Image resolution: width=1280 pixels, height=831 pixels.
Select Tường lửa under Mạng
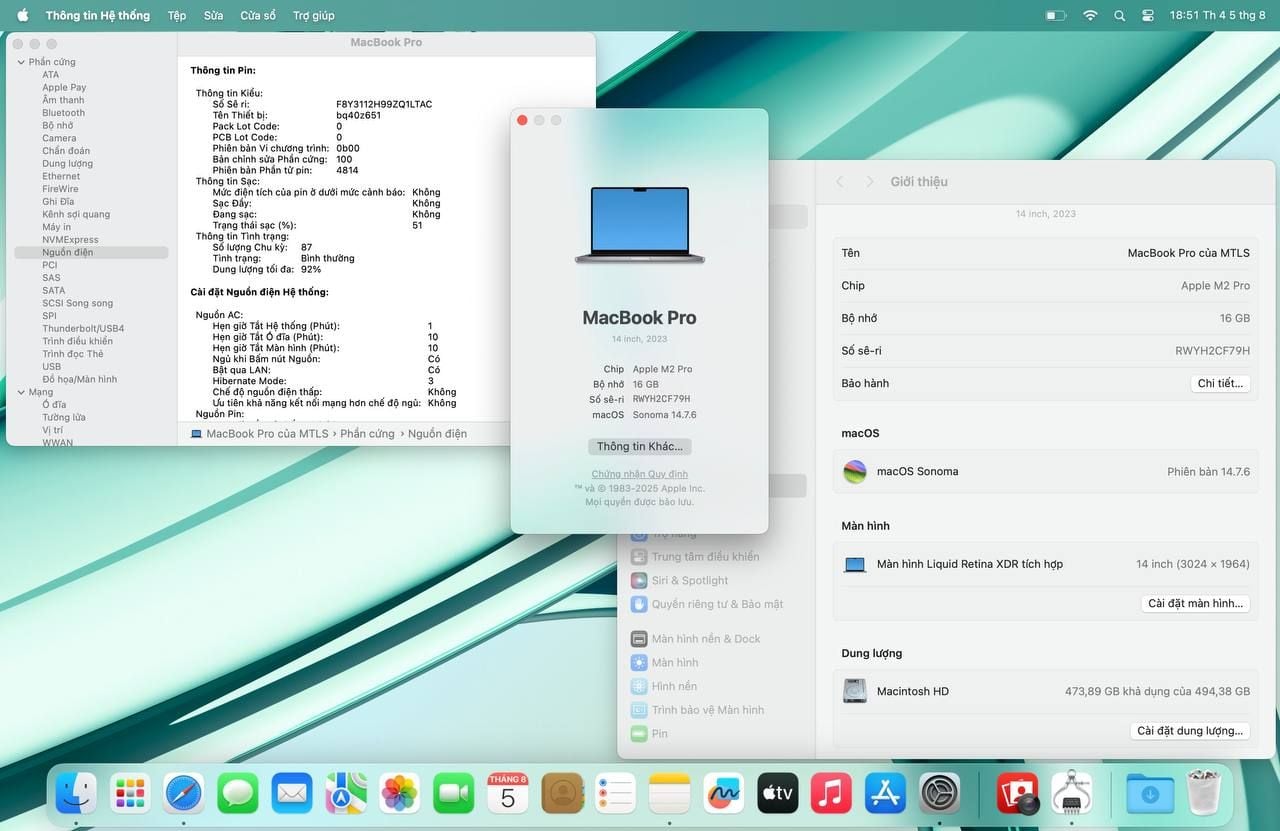pyautogui.click(x=64, y=417)
